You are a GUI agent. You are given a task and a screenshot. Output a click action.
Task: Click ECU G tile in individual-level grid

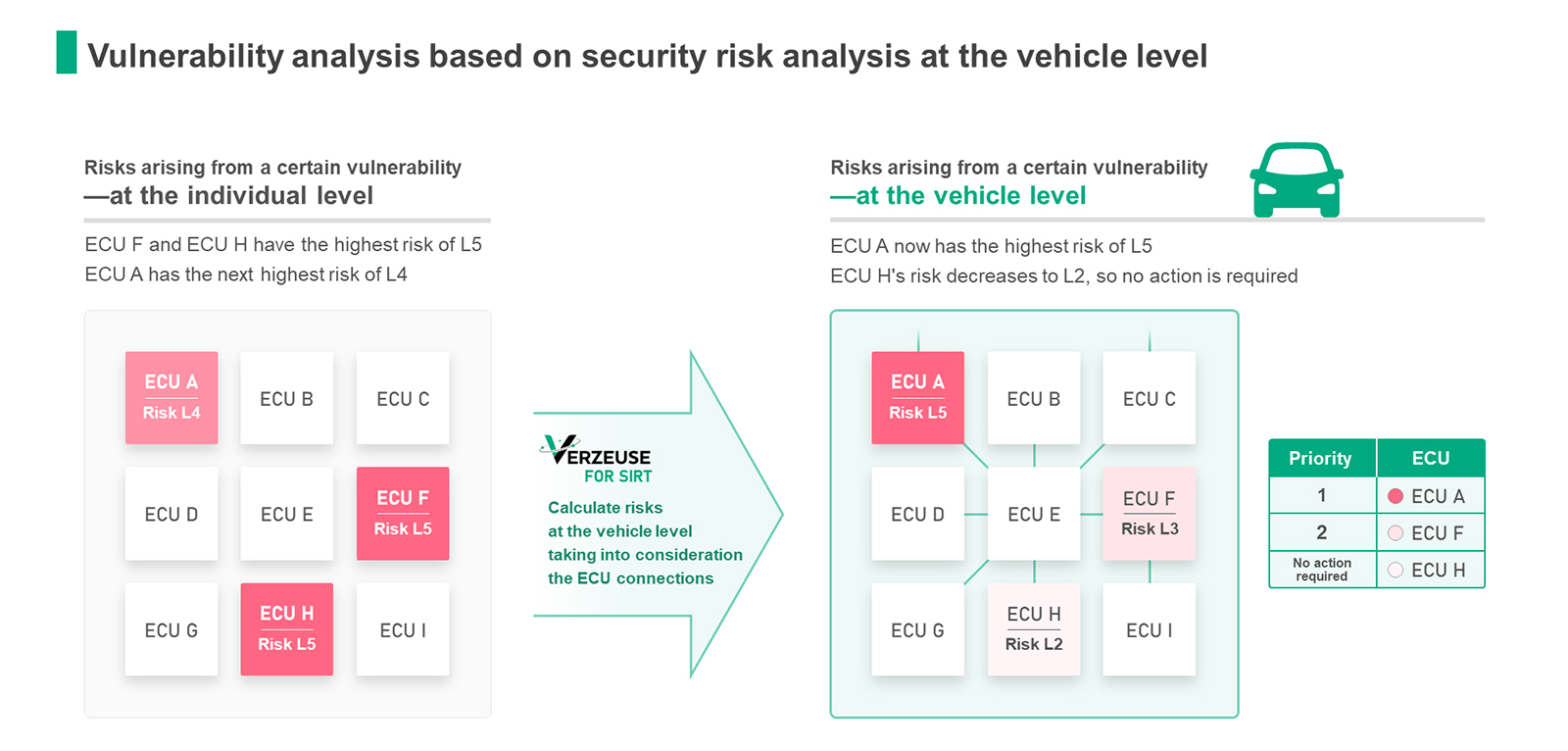171,629
